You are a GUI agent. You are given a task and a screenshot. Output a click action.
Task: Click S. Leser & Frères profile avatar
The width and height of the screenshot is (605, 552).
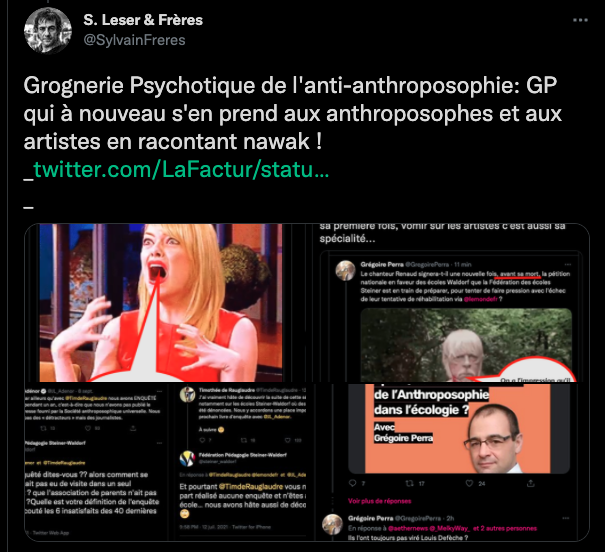click(x=48, y=30)
